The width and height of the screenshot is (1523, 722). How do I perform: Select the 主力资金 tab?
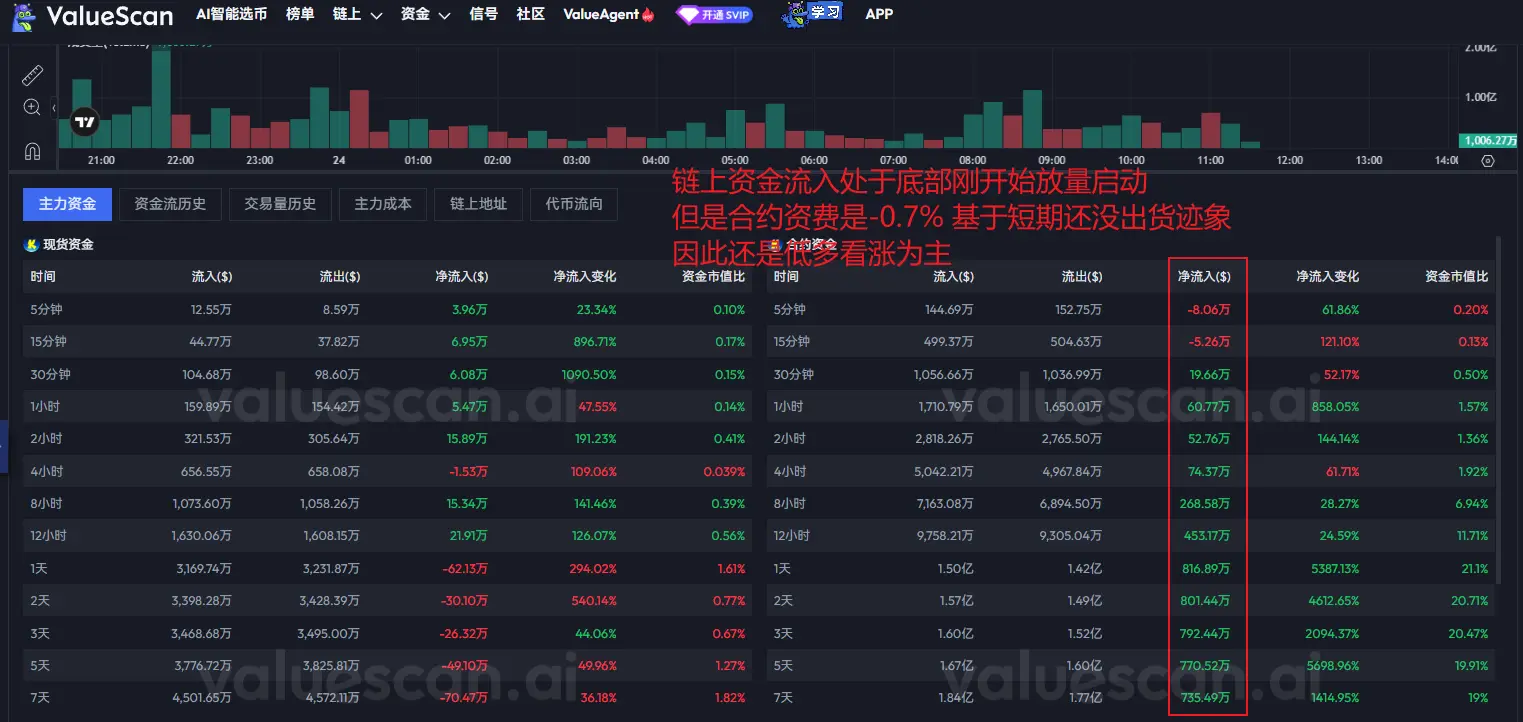68,204
